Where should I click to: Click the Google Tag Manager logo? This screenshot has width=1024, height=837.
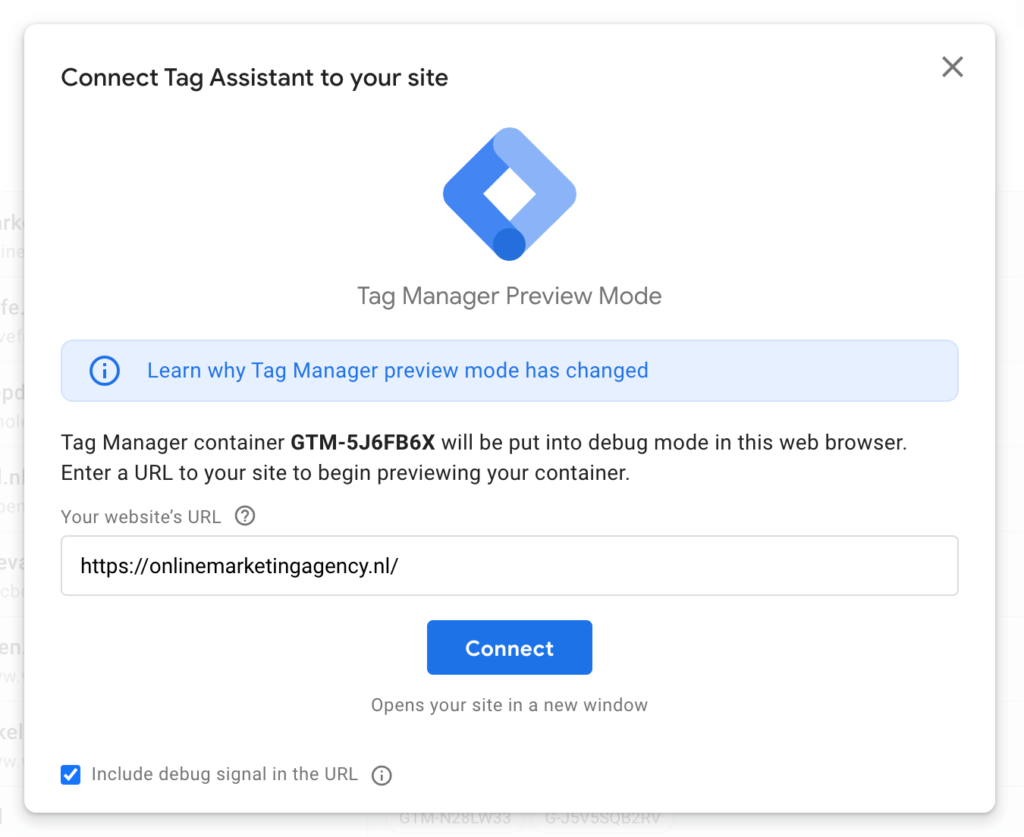(x=509, y=194)
